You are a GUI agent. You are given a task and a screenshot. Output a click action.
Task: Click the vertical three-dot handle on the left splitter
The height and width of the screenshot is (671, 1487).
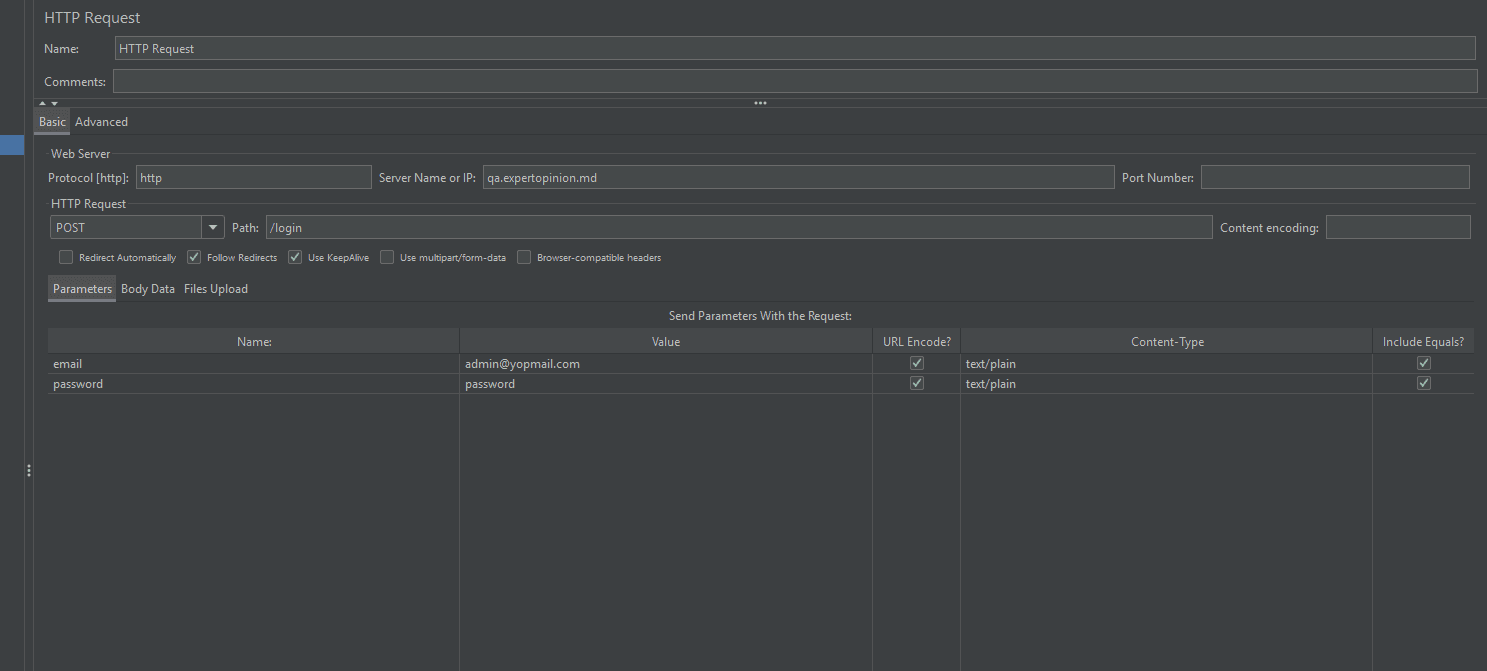(x=29, y=470)
